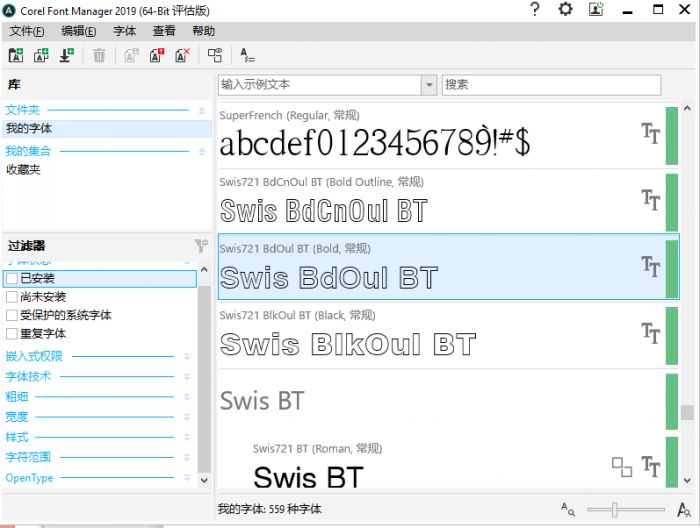The width and height of the screenshot is (700, 528).
Task: Collapse the 我的集合 section
Action: tap(201, 151)
